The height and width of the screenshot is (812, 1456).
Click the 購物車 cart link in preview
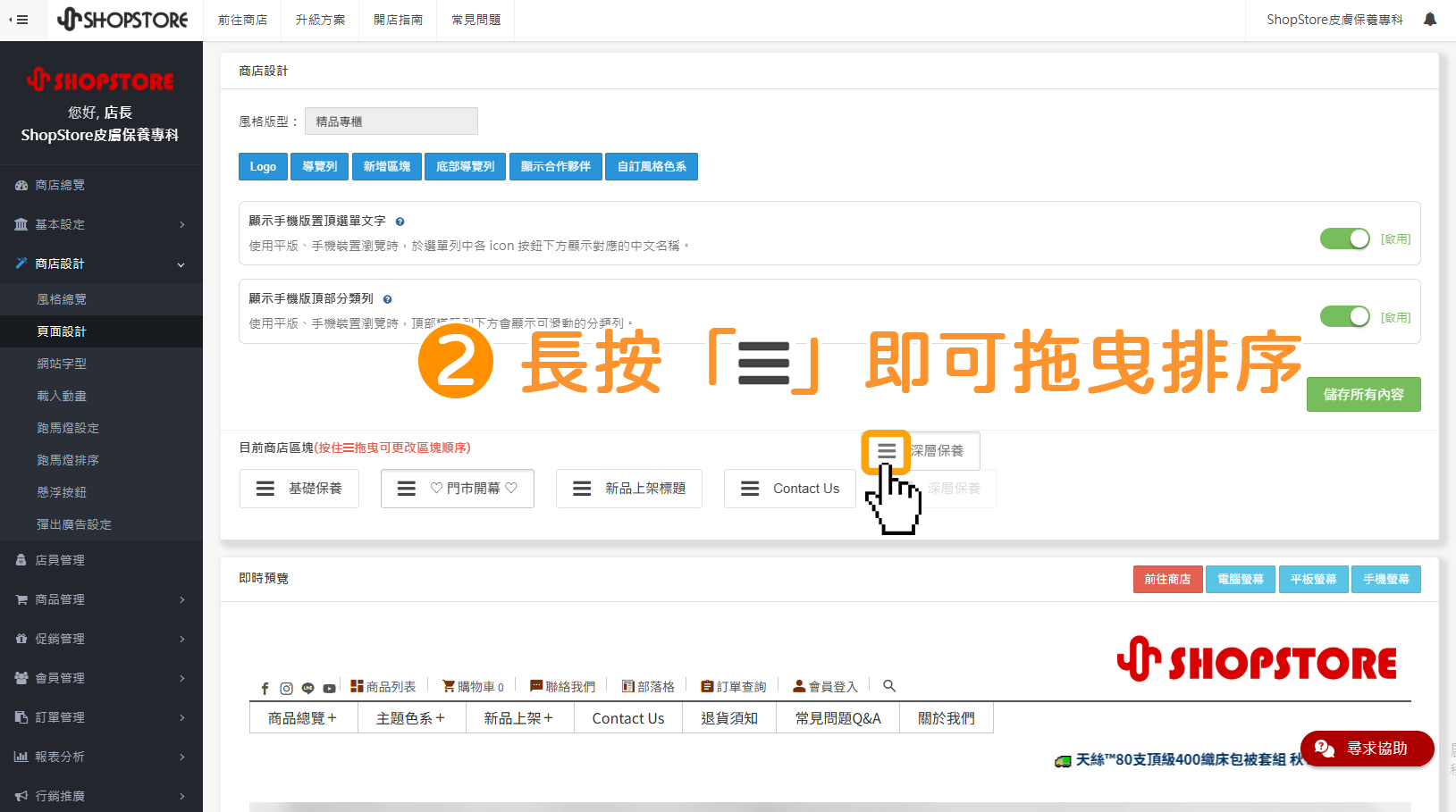pos(474,686)
